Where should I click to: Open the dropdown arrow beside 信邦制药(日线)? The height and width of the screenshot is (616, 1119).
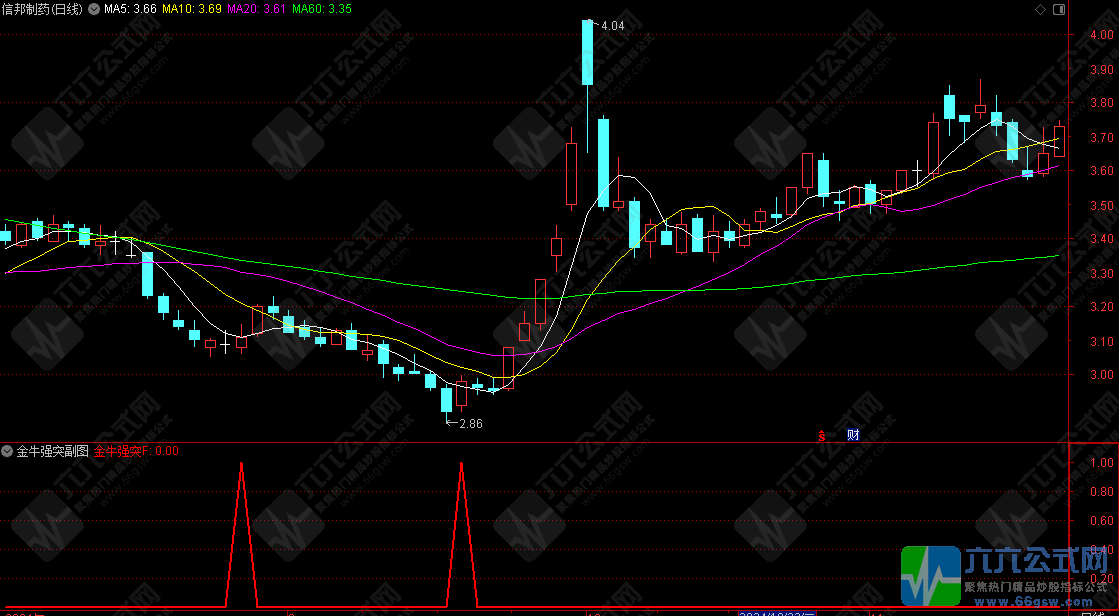94,9
